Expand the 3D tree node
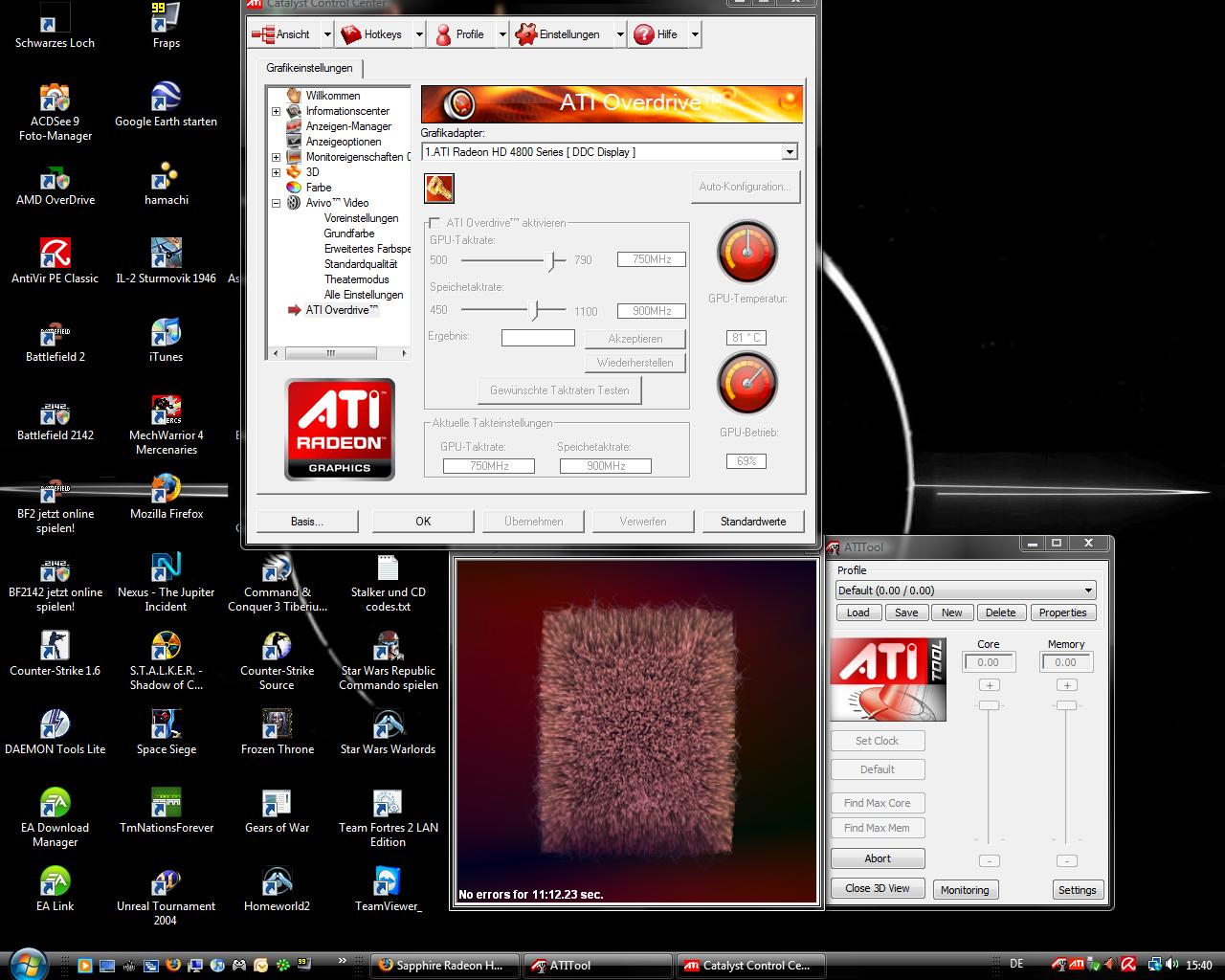The height and width of the screenshot is (980, 1225). point(276,172)
